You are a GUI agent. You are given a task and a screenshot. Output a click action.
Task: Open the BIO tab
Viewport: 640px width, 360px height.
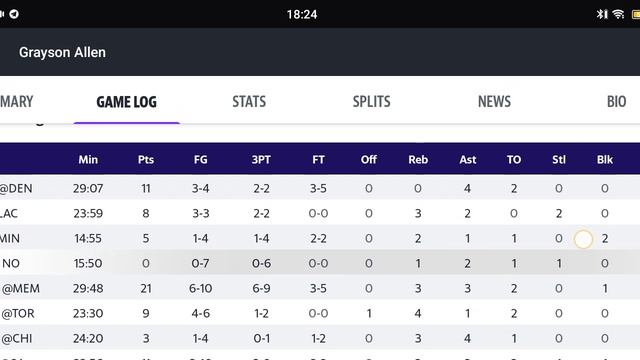click(x=616, y=101)
